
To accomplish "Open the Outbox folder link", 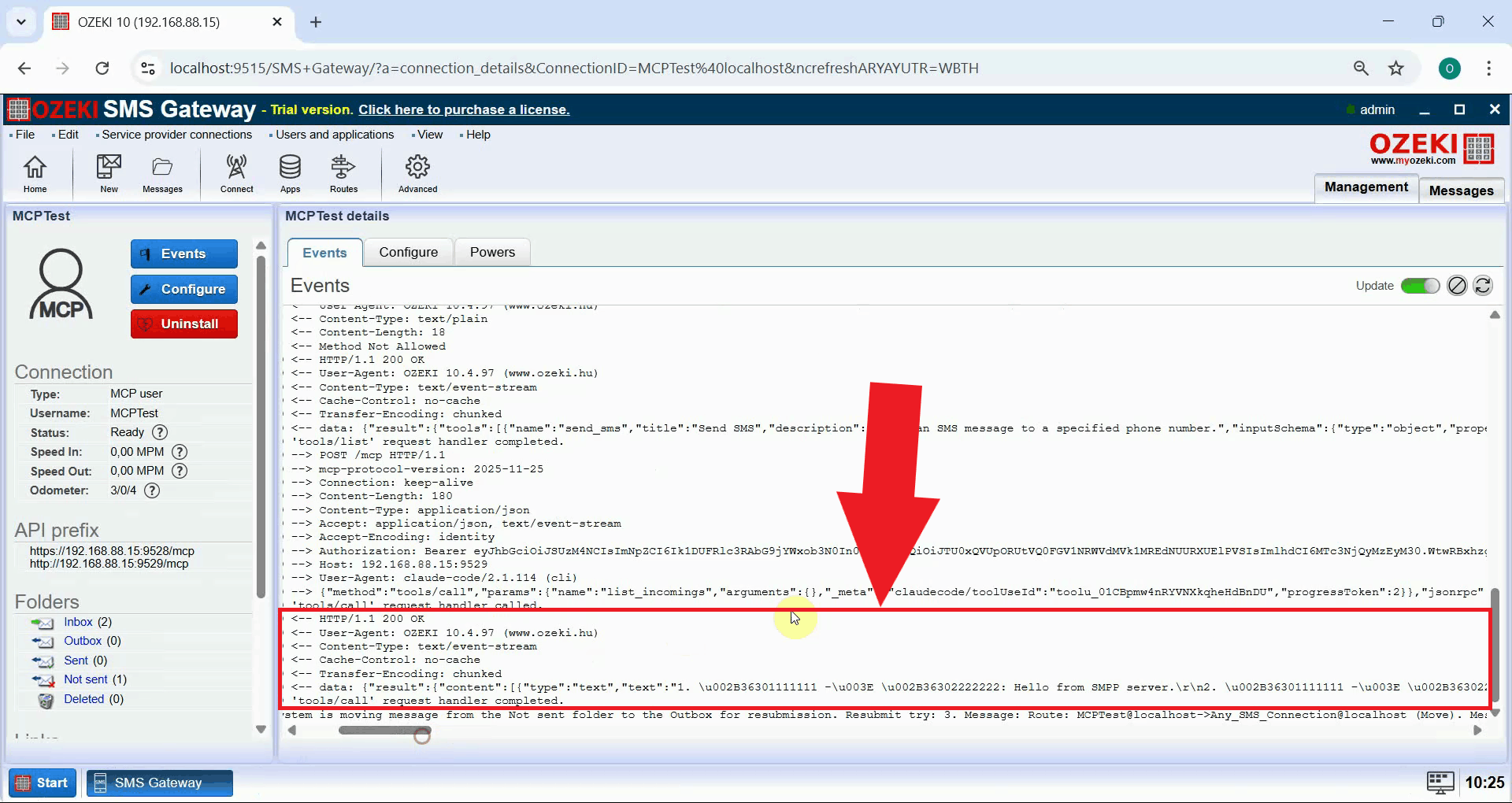I will [x=92, y=641].
